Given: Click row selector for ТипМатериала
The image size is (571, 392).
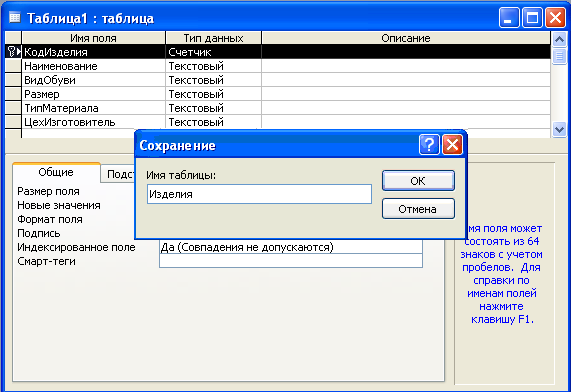Looking at the screenshot, I should [13, 108].
